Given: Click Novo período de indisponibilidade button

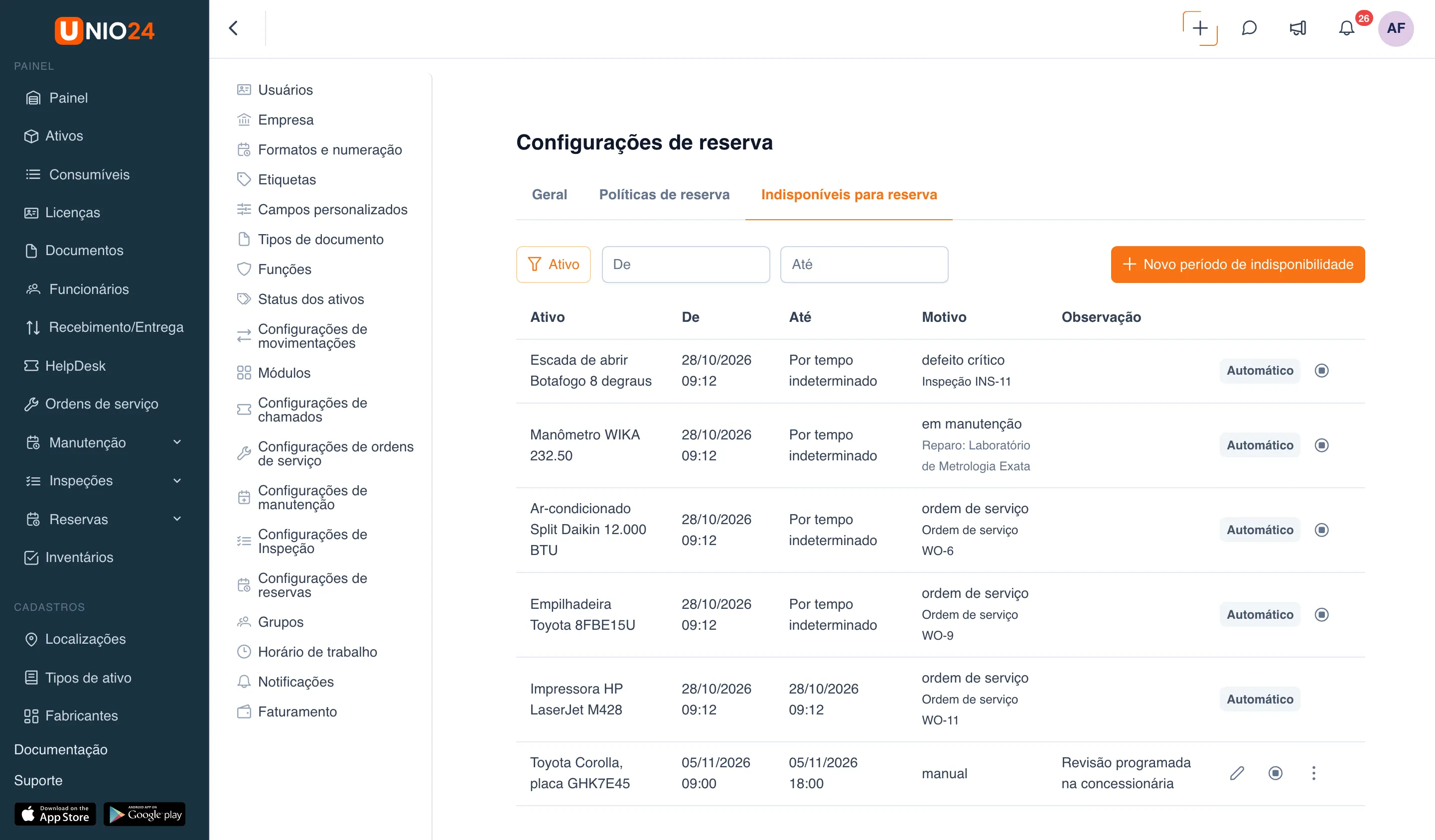Looking at the screenshot, I should [x=1238, y=264].
